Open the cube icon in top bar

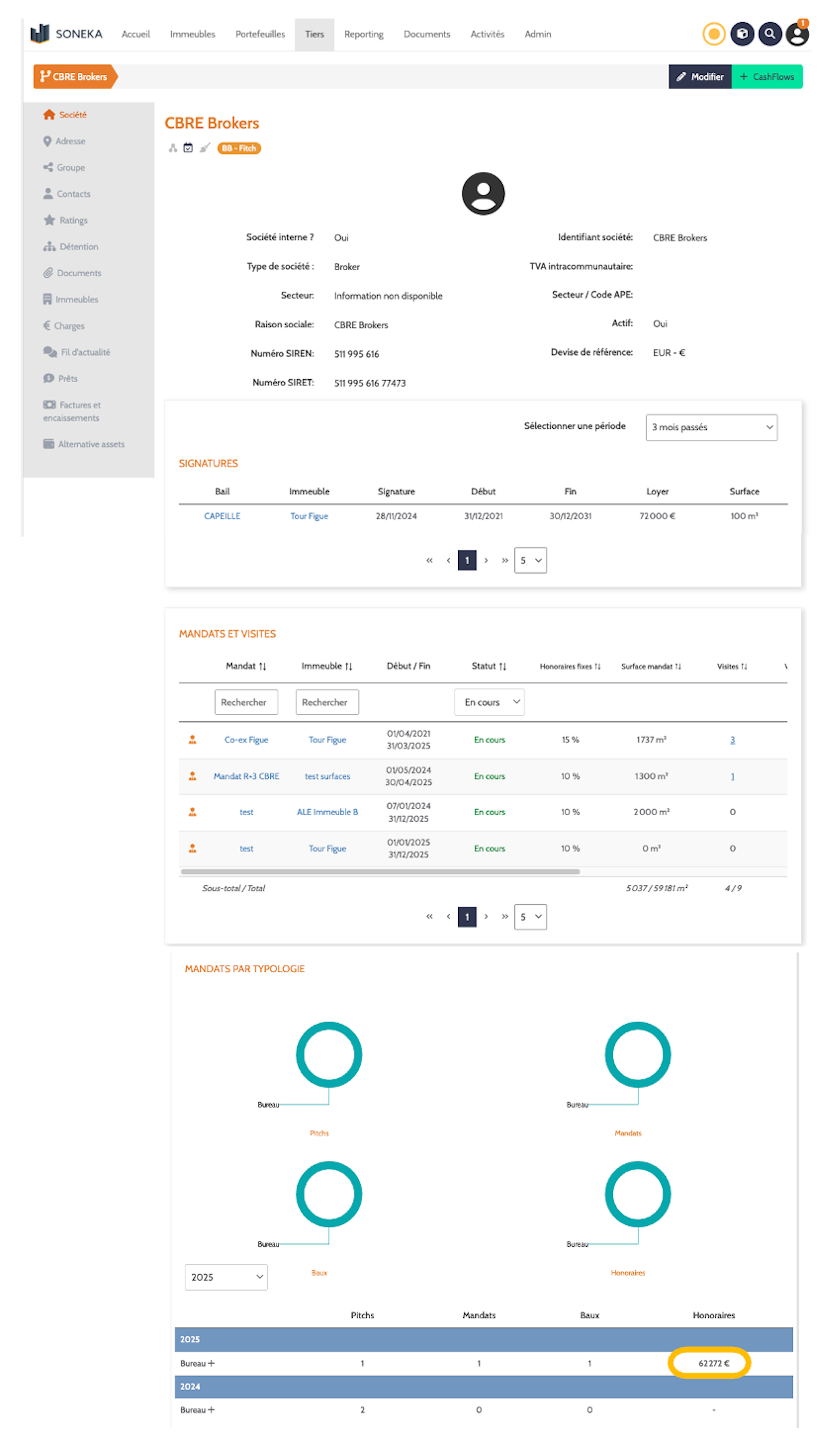[742, 34]
